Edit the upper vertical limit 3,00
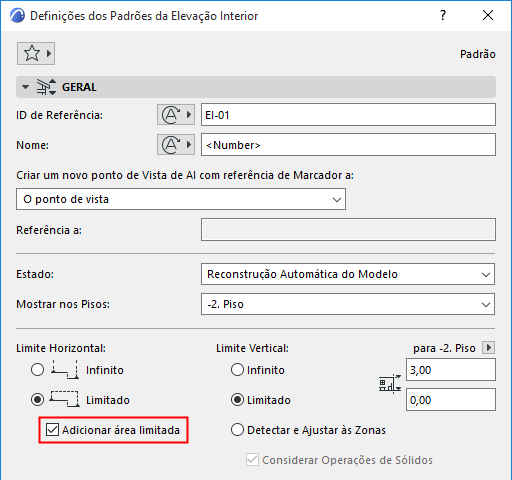 pos(451,370)
